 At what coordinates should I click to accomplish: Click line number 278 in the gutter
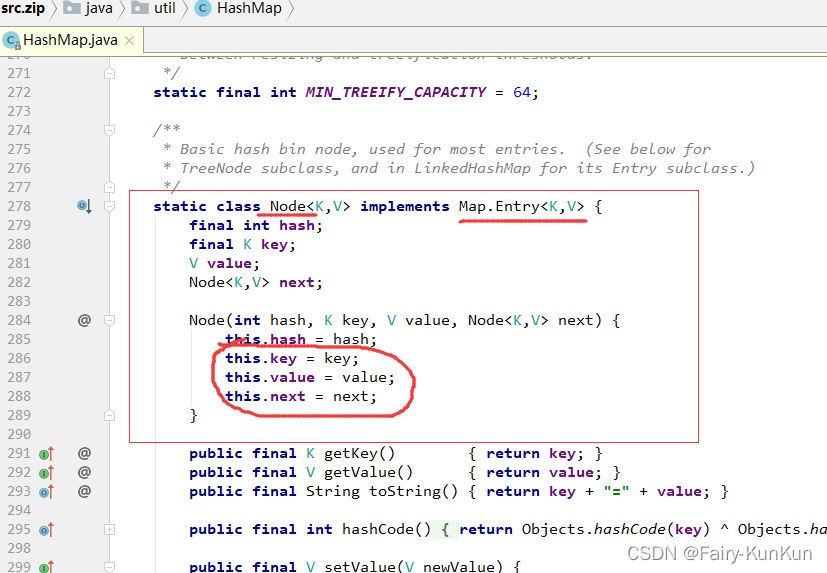[x=19, y=206]
